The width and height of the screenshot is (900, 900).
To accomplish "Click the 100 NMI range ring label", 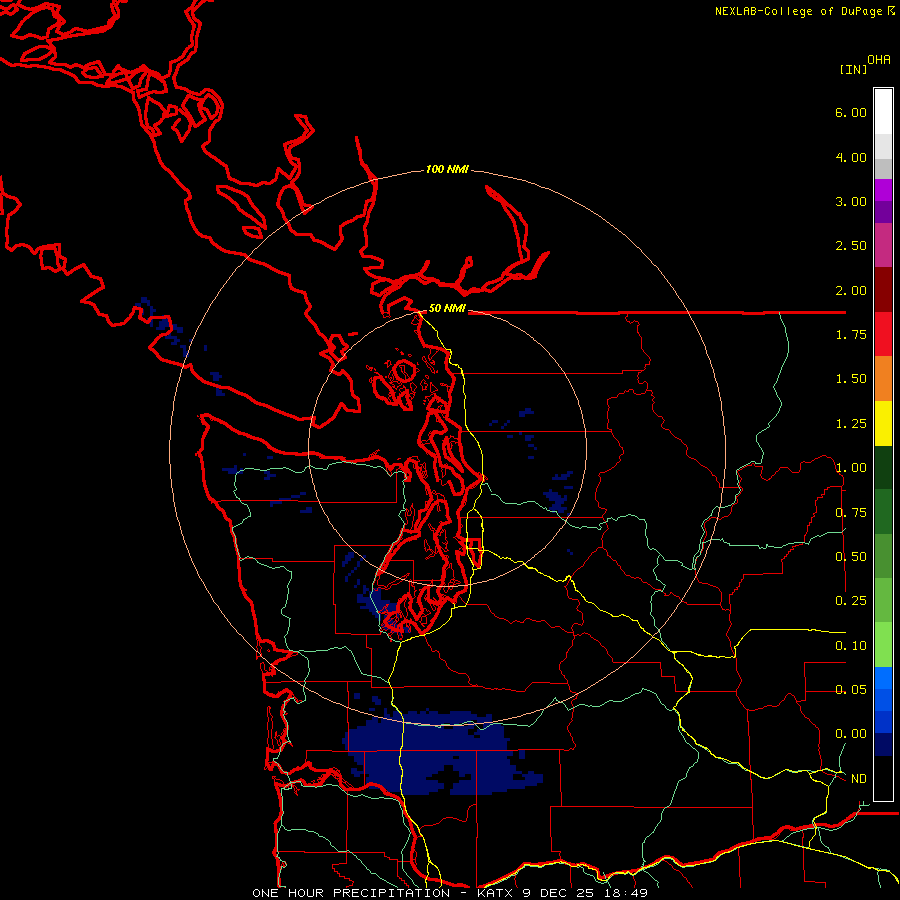I will [447, 169].
